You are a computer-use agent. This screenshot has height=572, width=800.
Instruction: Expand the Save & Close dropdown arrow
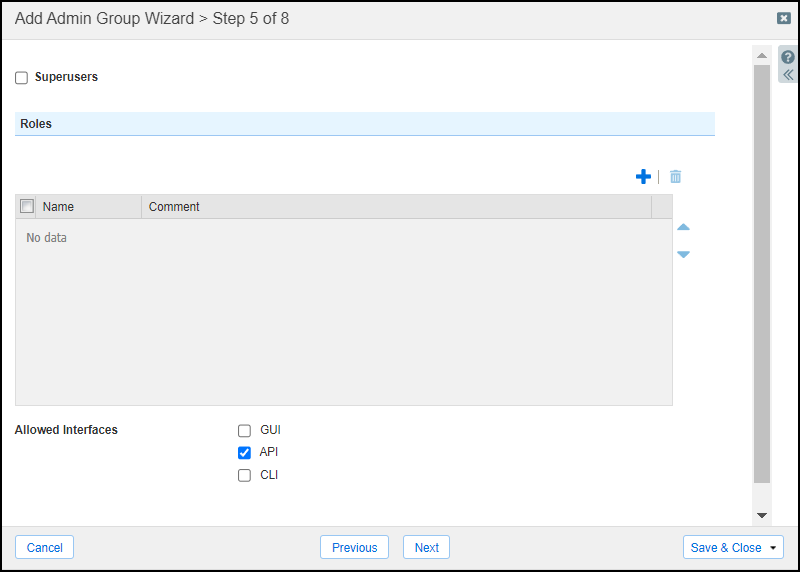pyautogui.click(x=773, y=548)
